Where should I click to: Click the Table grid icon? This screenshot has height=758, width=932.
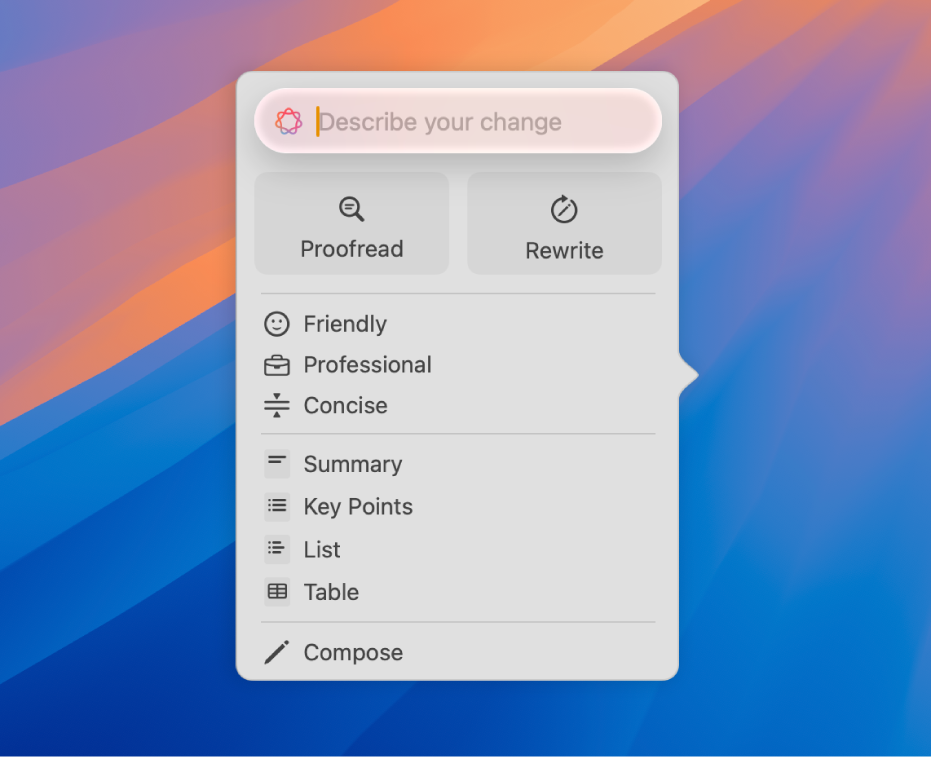click(277, 591)
